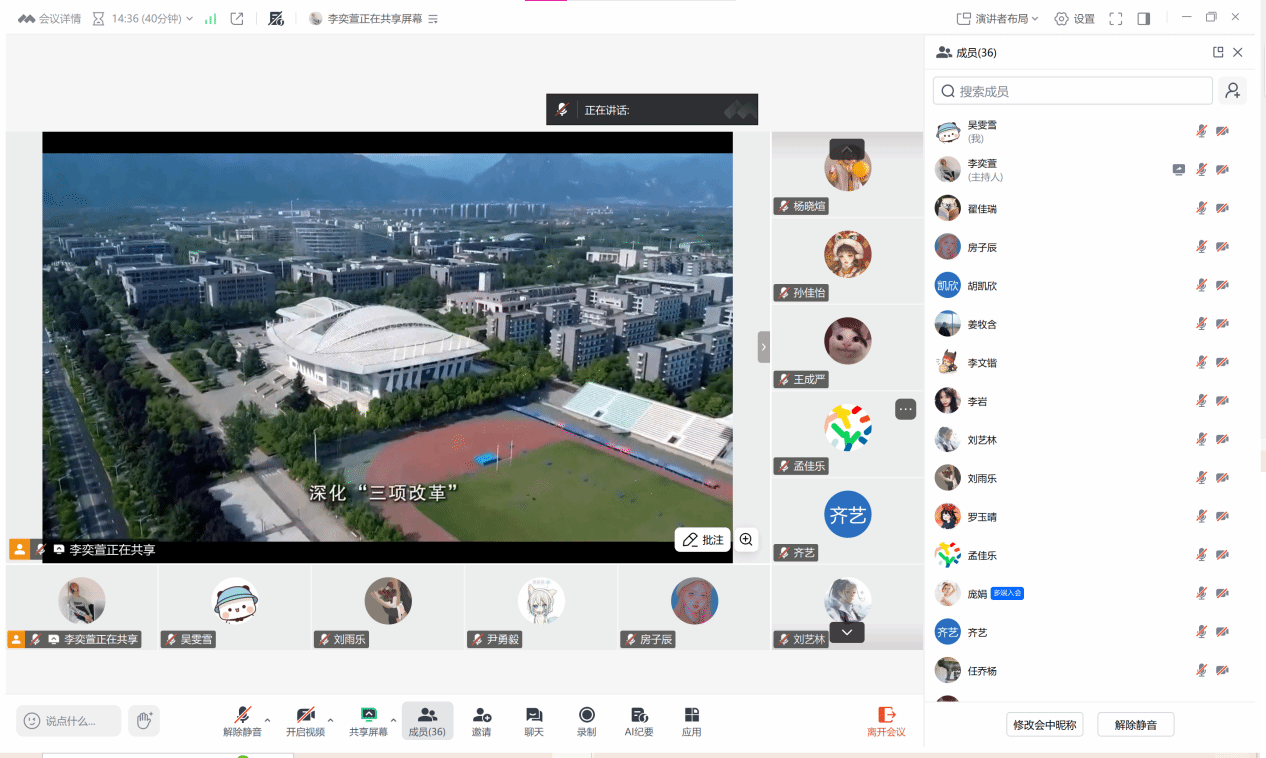Open the 应用 apps icon
Screen dimensions: 1266x758
(x=691, y=720)
